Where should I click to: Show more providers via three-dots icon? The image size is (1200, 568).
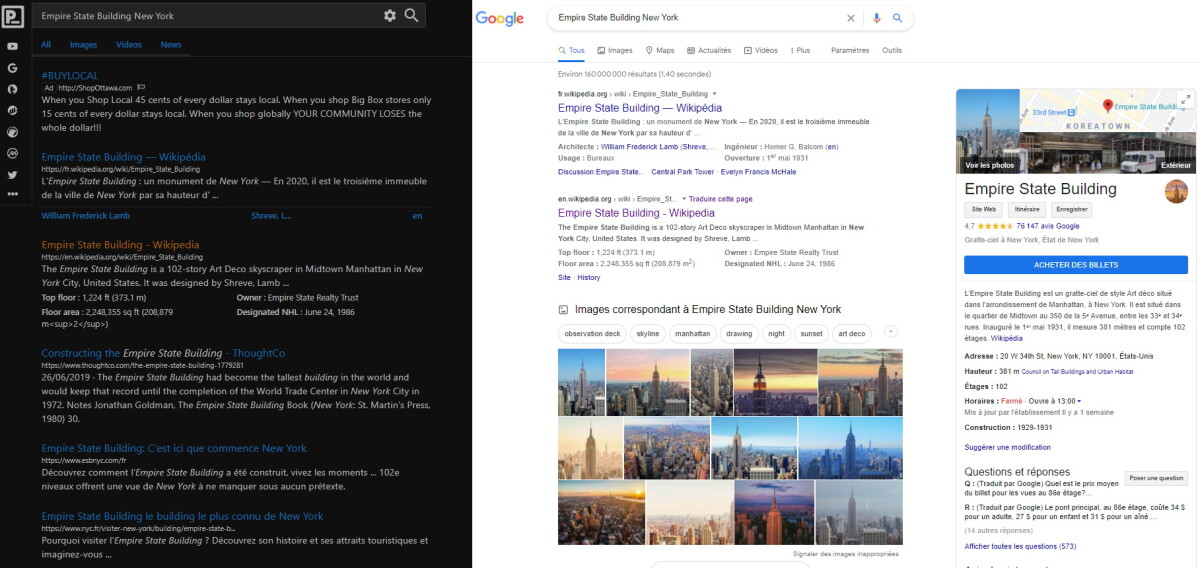tap(12, 193)
